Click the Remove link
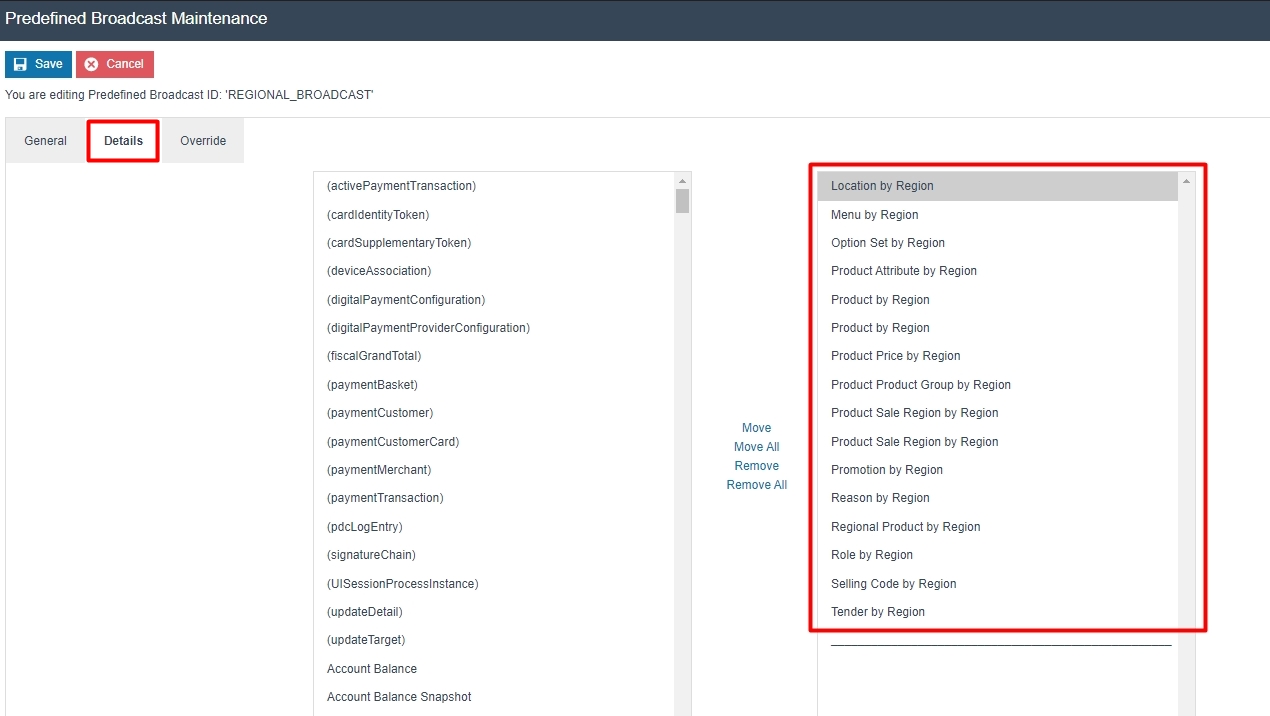The width and height of the screenshot is (1270, 716). click(x=756, y=465)
